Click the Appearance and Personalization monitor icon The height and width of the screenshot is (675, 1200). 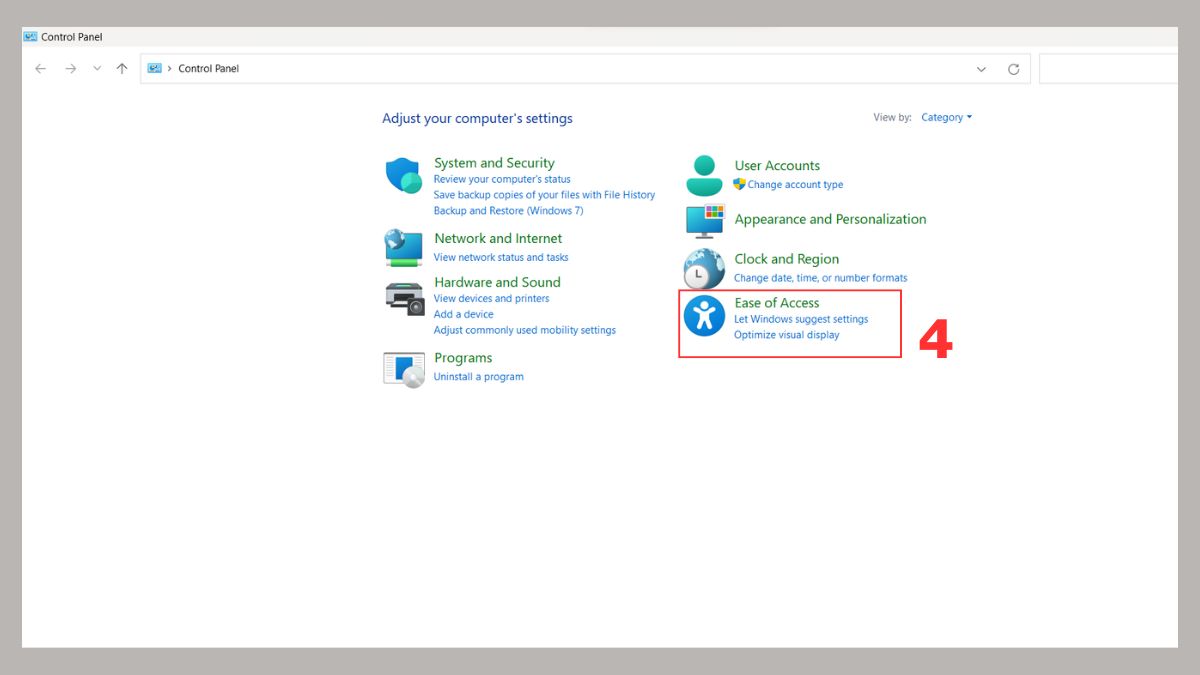[x=704, y=220]
